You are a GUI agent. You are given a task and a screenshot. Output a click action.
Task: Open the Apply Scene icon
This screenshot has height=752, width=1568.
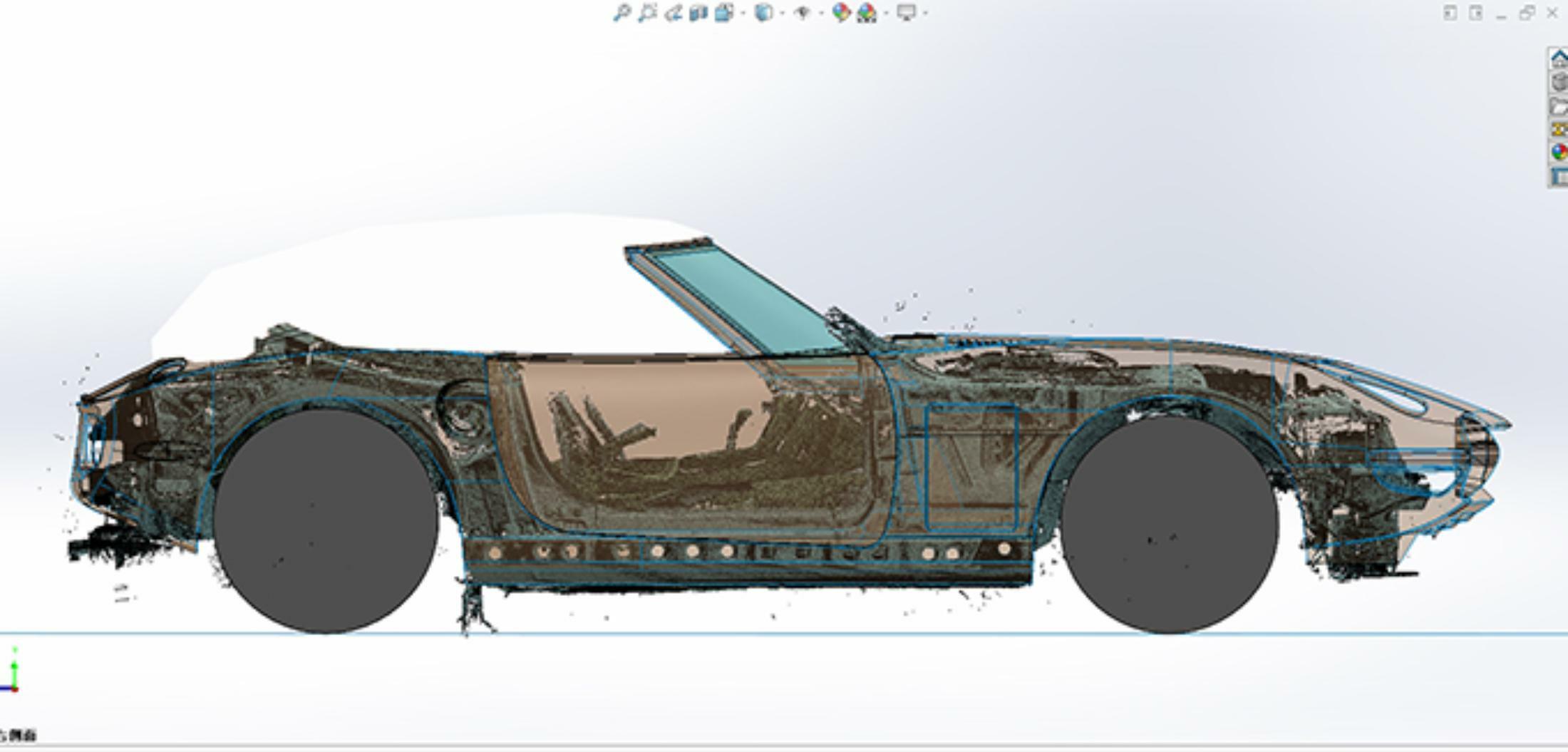867,13
